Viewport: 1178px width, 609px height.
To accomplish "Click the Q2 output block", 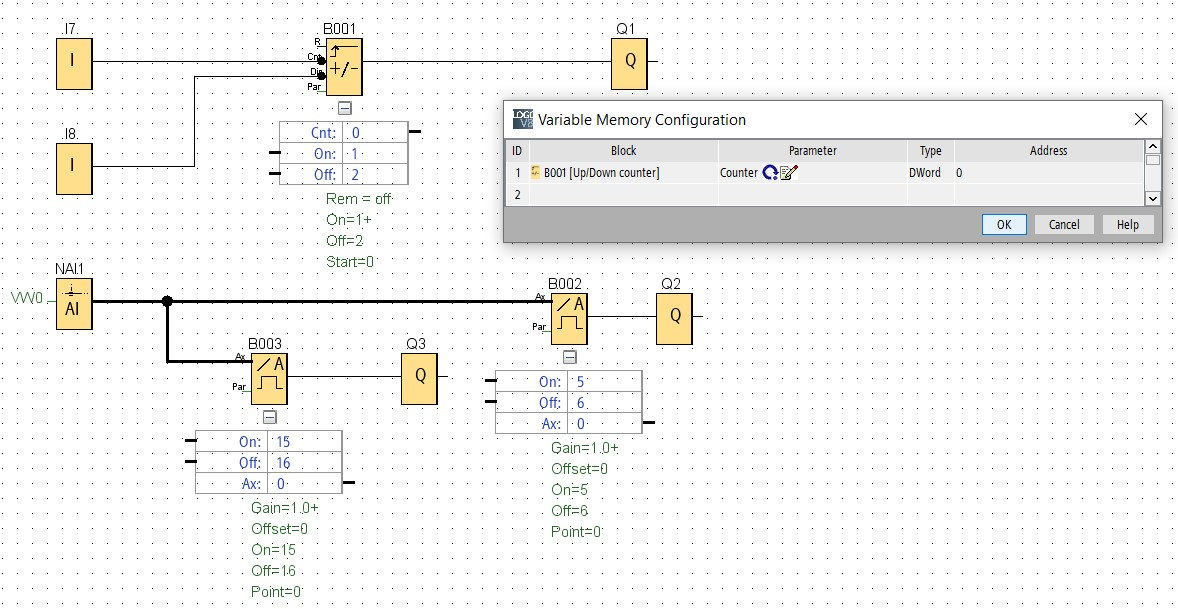I will (x=675, y=318).
